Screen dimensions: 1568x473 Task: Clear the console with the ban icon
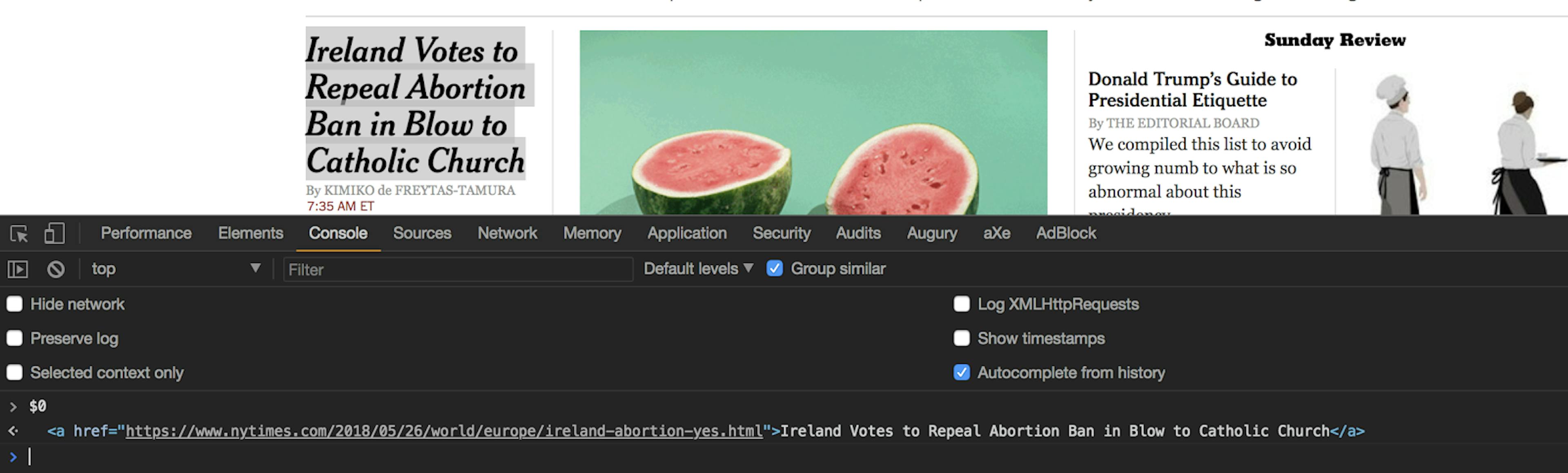[56, 269]
